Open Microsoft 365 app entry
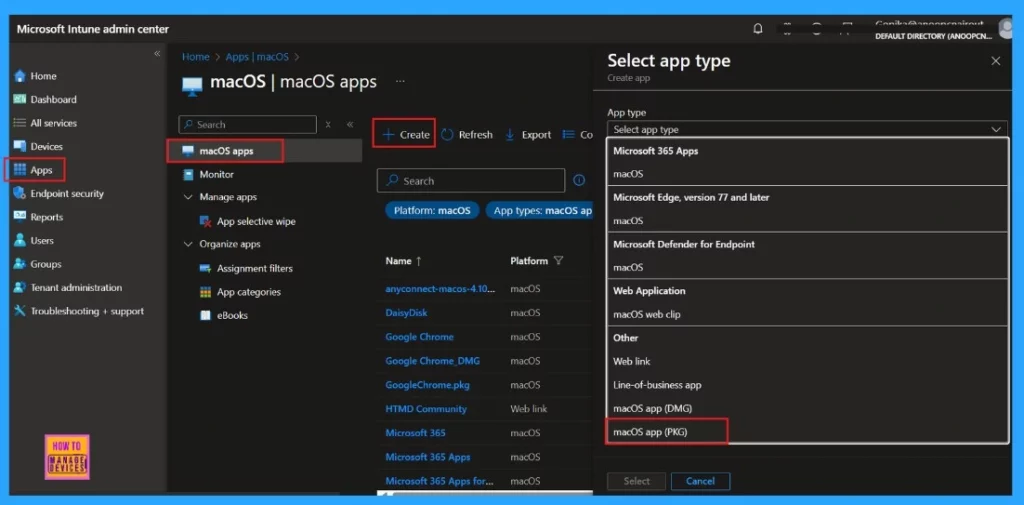Viewport: 1024px width, 505px height. pyautogui.click(x=415, y=432)
